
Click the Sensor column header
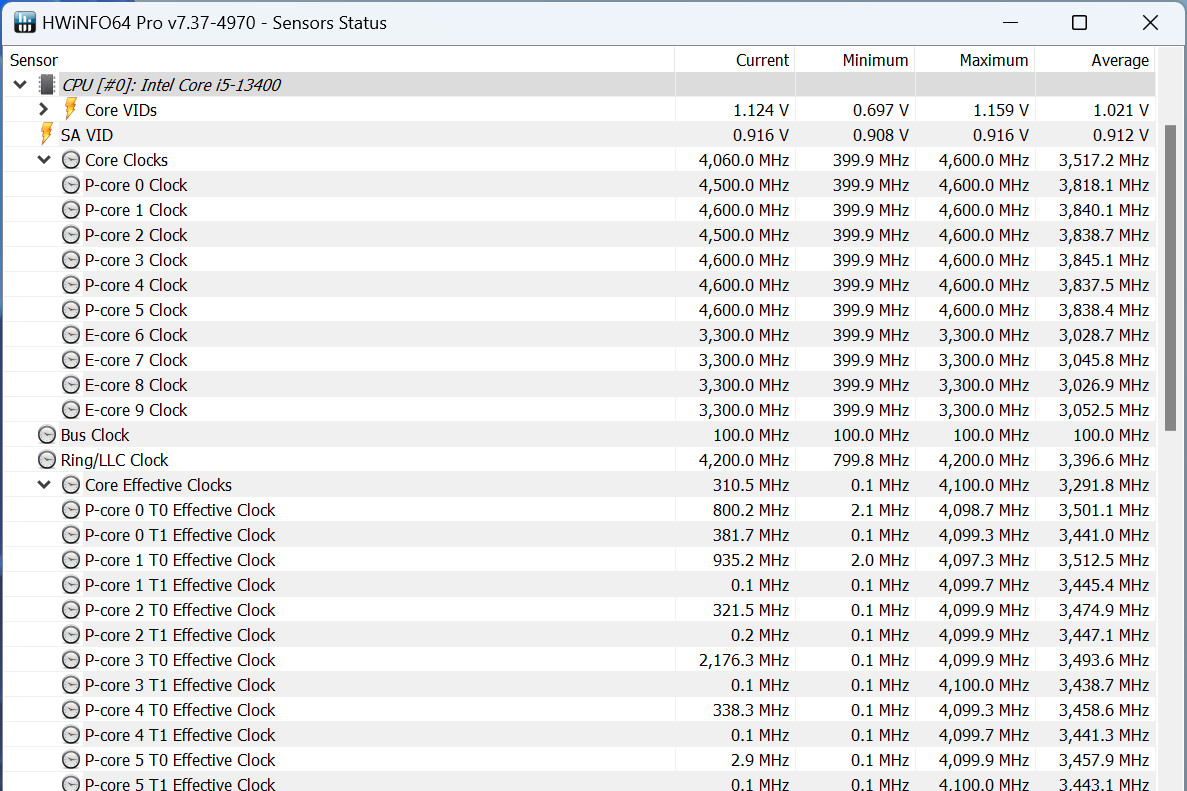339,60
